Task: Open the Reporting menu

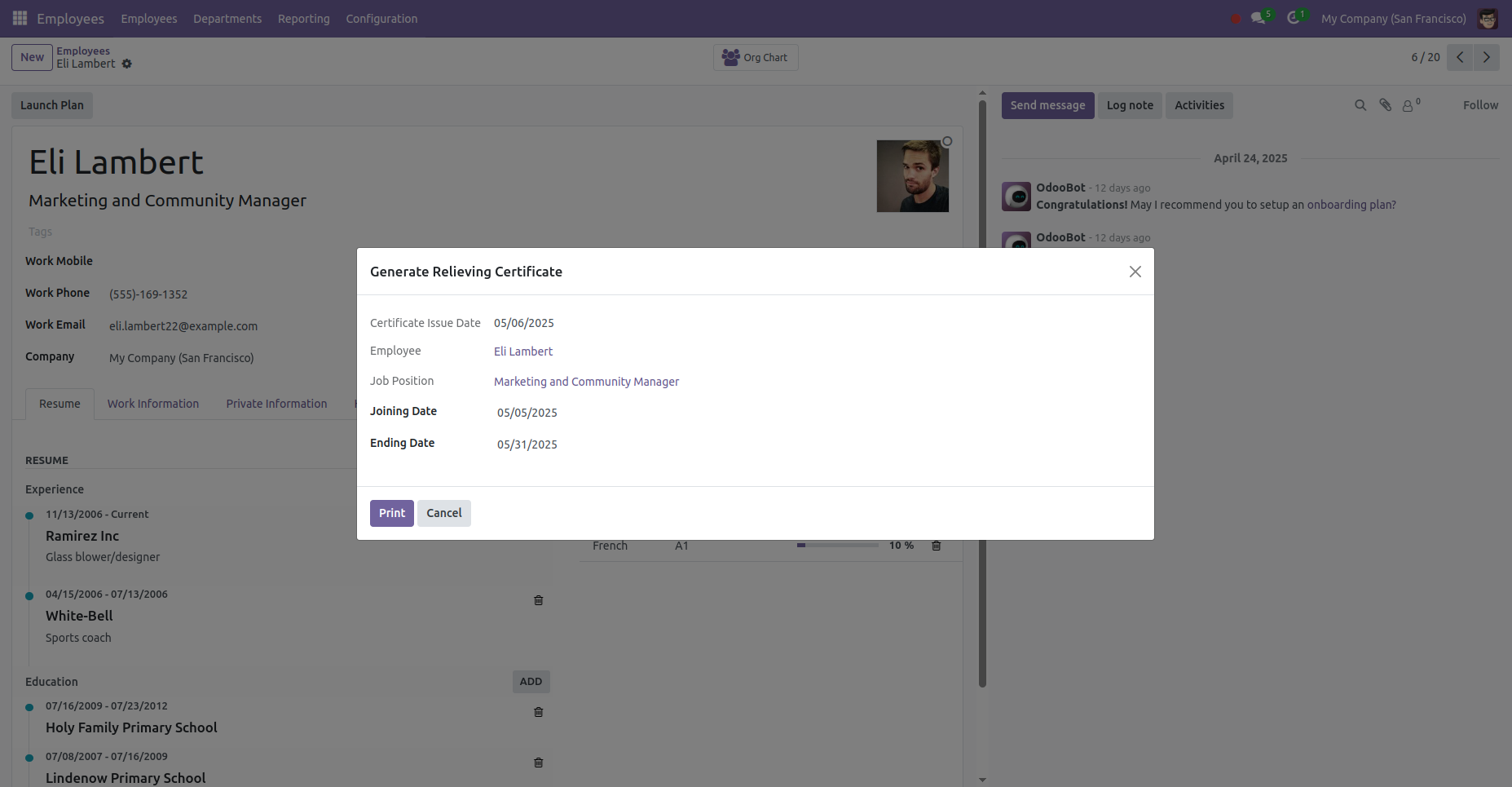Action: pyautogui.click(x=303, y=18)
